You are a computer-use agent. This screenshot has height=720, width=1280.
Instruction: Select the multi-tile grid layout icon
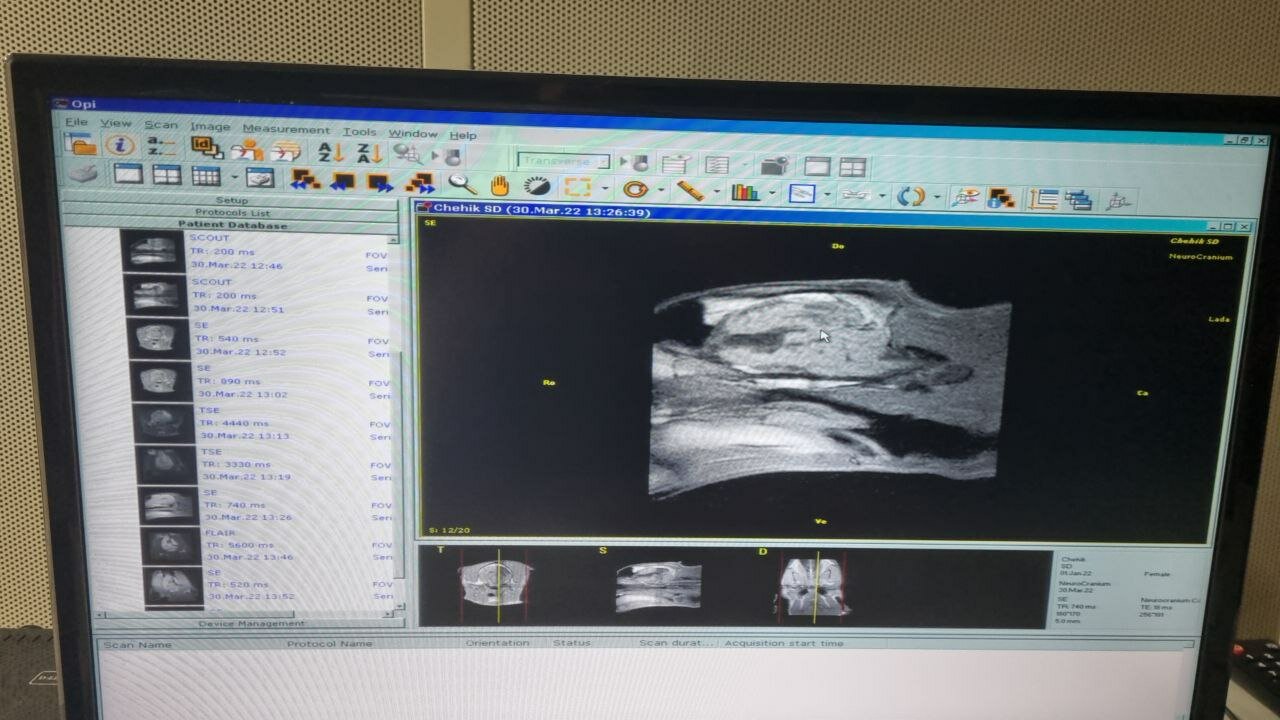tap(206, 176)
